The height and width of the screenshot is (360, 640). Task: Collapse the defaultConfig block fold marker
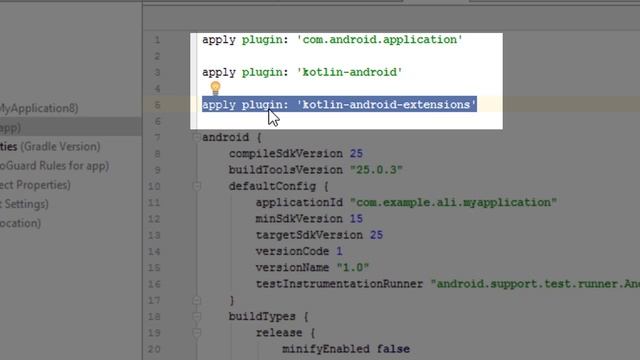pos(196,186)
